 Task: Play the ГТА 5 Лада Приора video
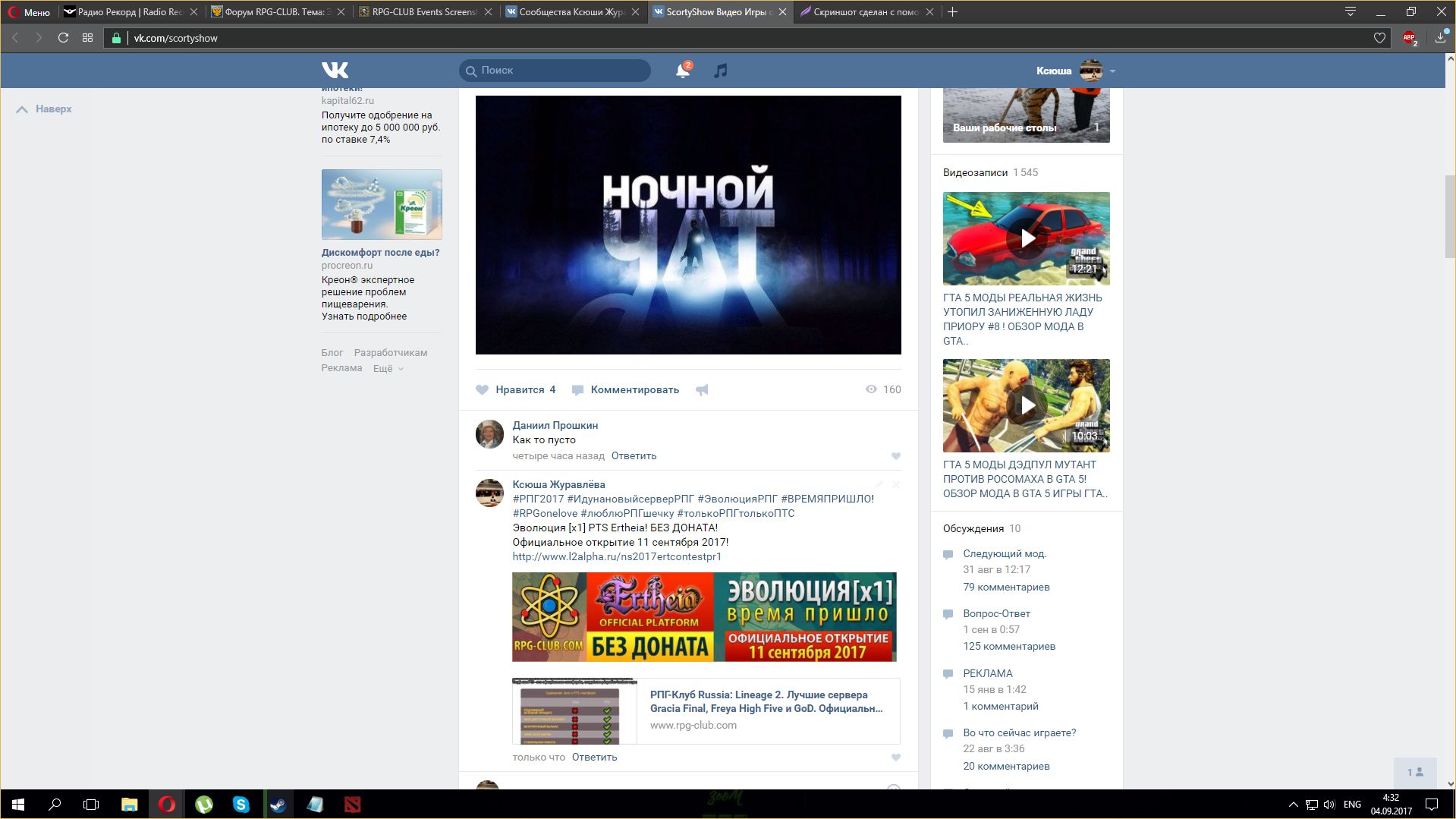[x=1026, y=238]
